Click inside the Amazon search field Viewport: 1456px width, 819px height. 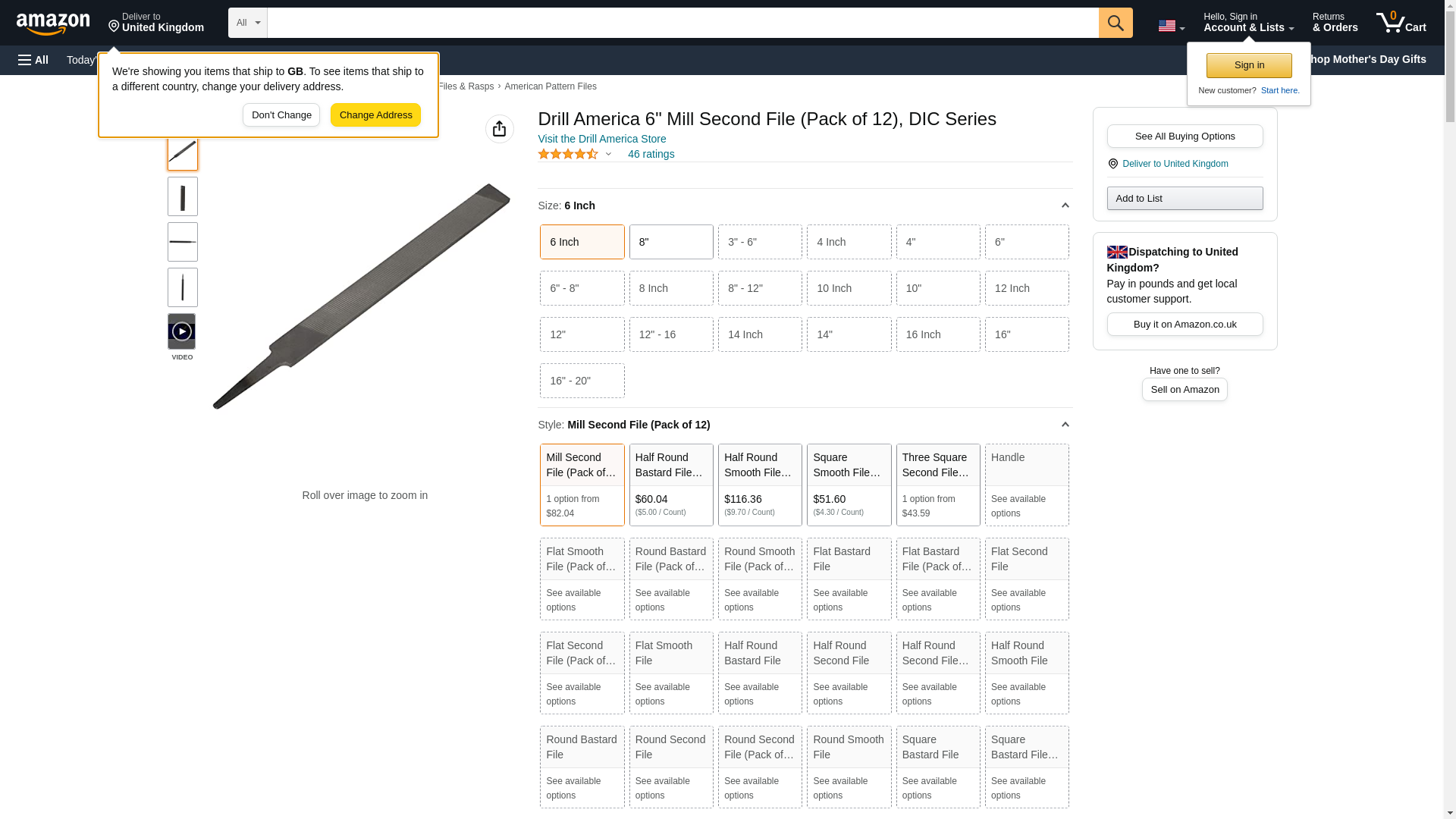coord(682,23)
